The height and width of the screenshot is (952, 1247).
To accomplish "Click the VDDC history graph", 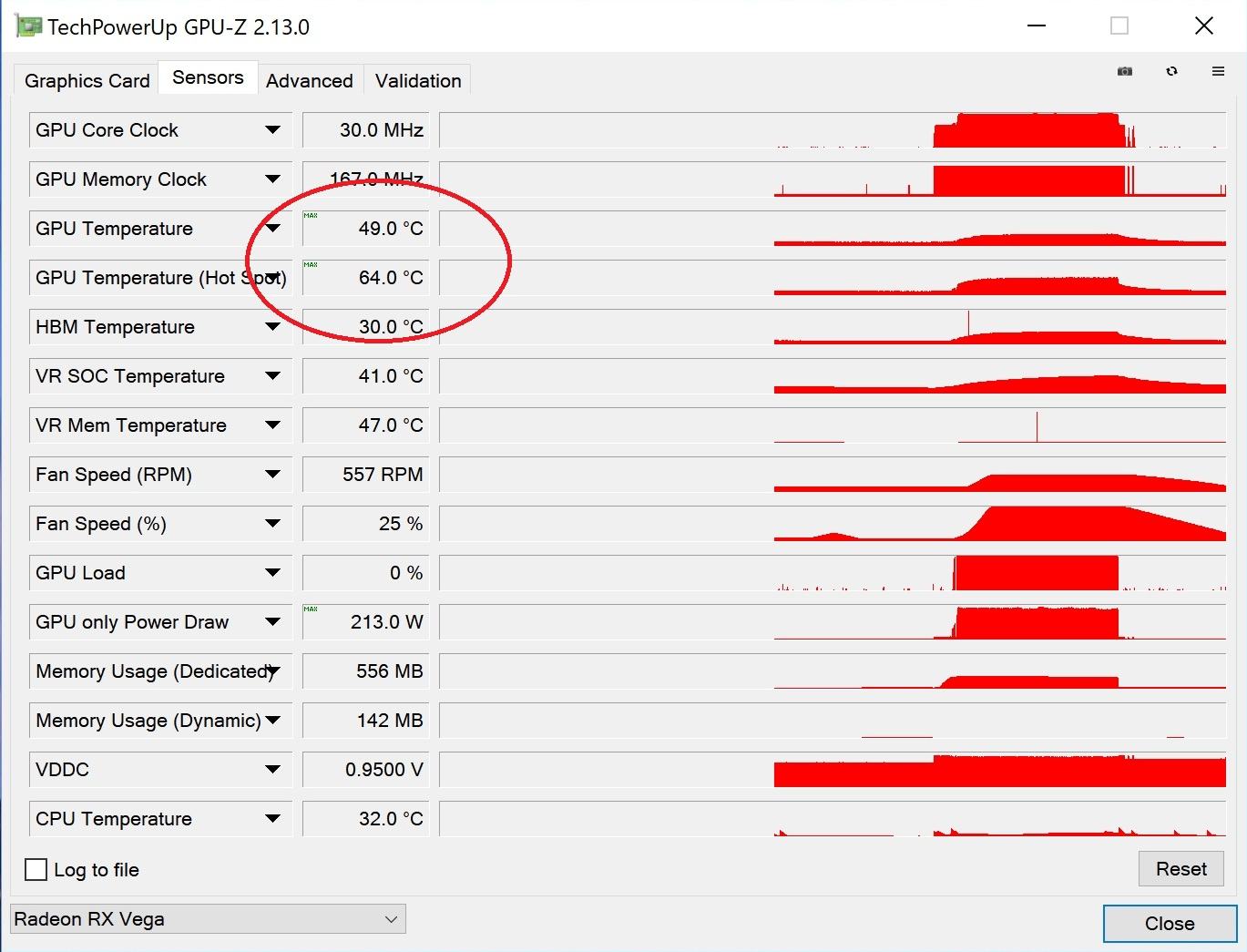I will point(833,769).
